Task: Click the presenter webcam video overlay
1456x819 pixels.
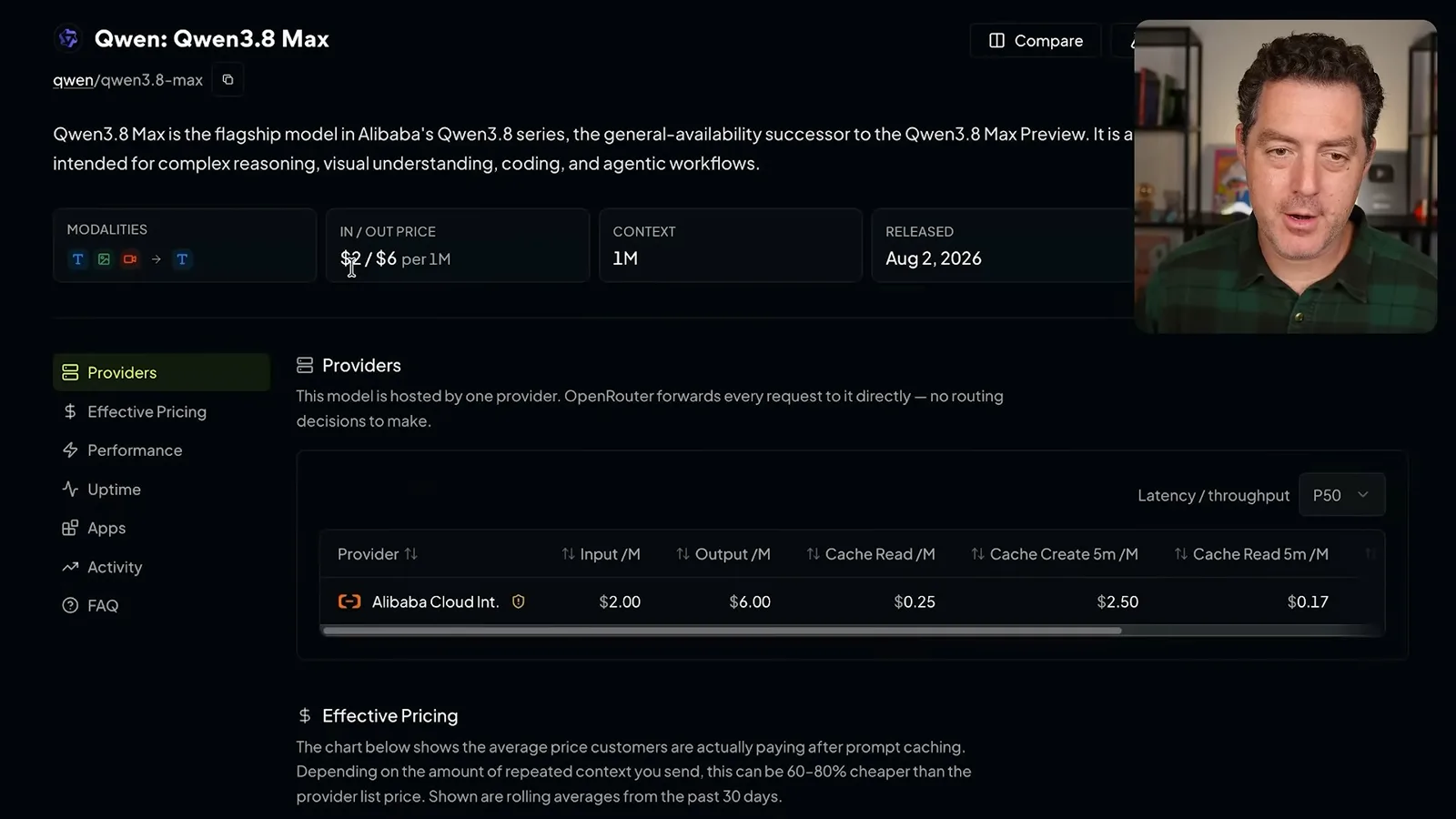Action: coord(1285,177)
